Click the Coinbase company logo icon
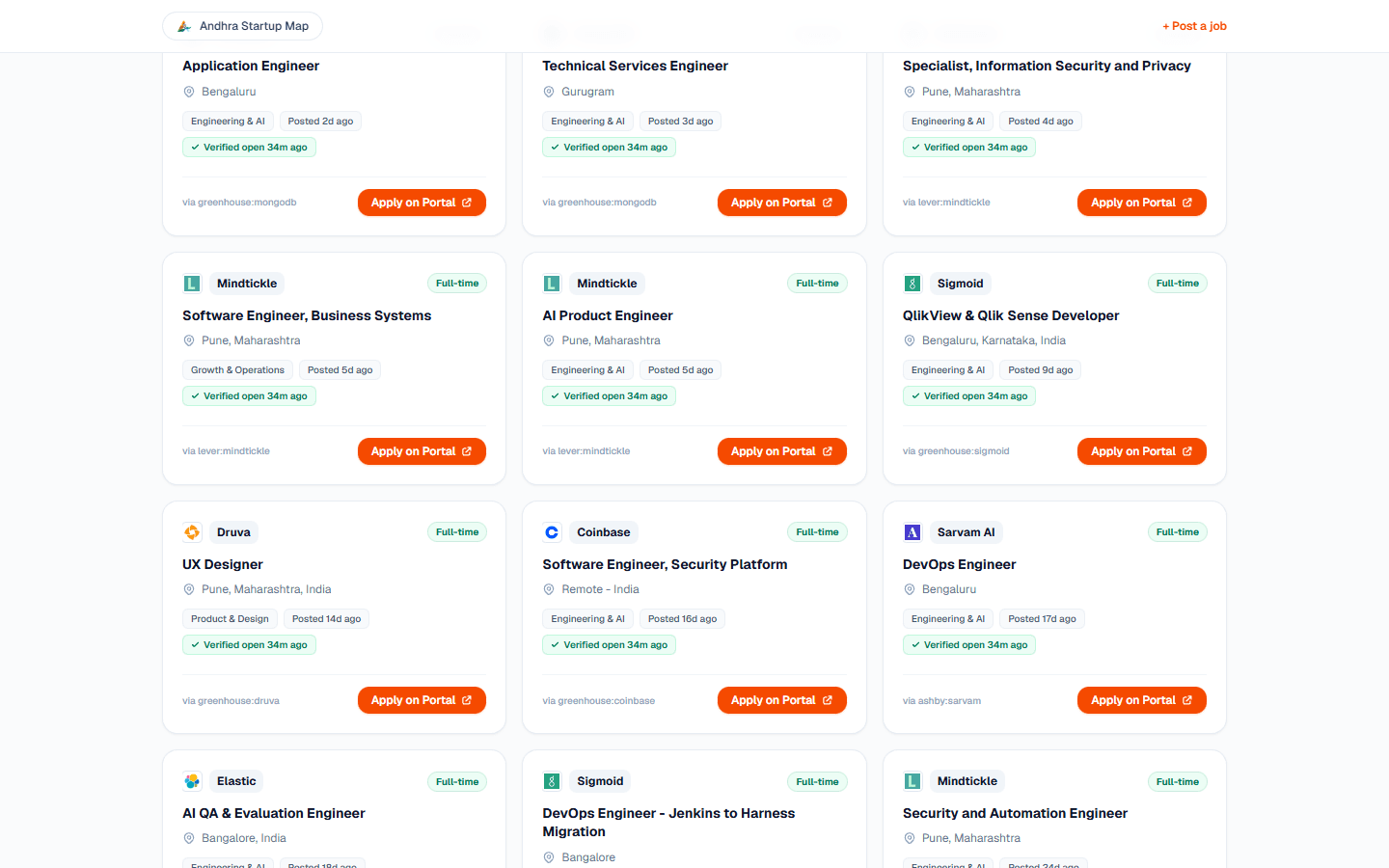Viewport: 1389px width, 868px height. (552, 532)
